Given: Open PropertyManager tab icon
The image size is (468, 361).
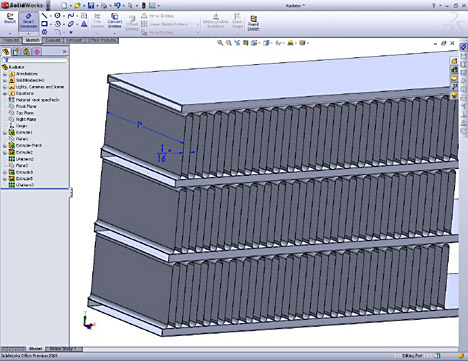Looking at the screenshot, I should (x=16, y=52).
